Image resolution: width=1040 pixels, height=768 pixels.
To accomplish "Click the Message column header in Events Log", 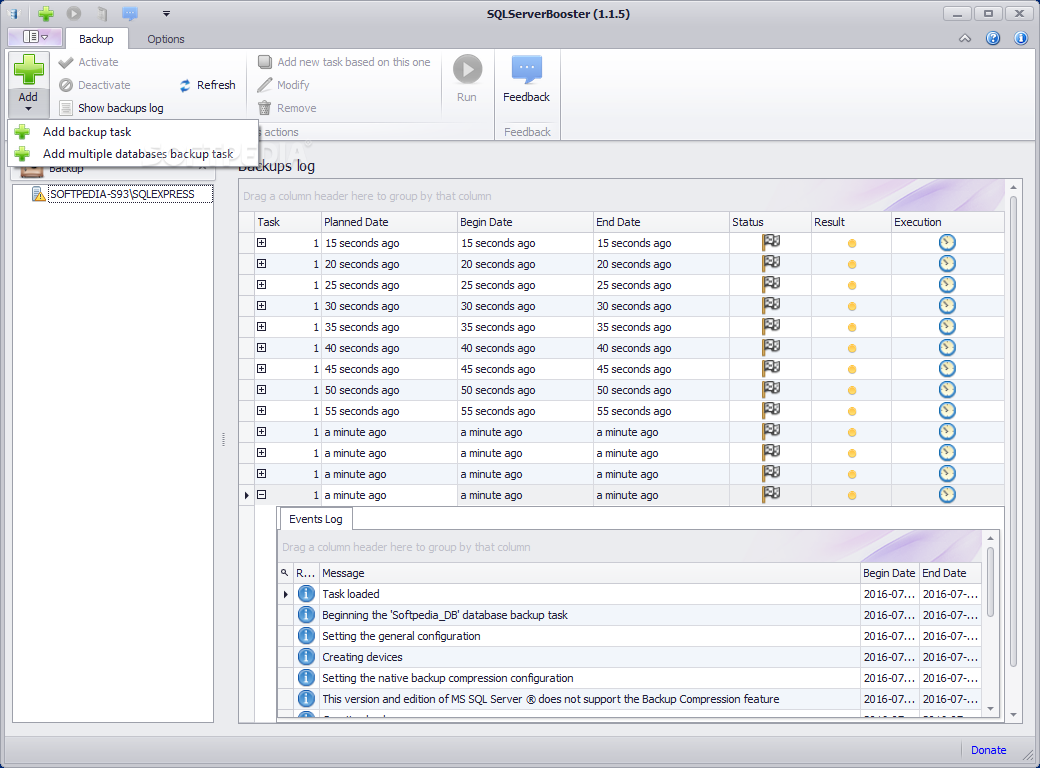I will point(589,573).
